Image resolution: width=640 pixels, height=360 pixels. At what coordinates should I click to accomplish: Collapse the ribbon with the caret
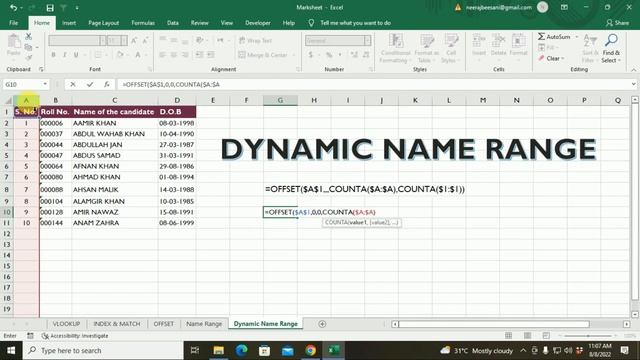tap(633, 70)
